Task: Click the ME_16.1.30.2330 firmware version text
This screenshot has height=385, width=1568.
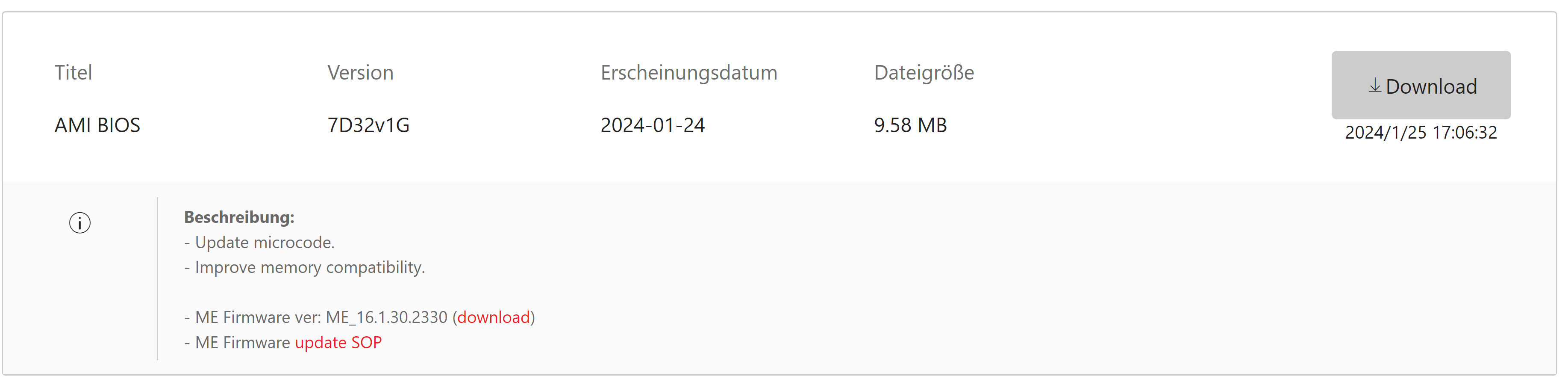Action: [386, 317]
